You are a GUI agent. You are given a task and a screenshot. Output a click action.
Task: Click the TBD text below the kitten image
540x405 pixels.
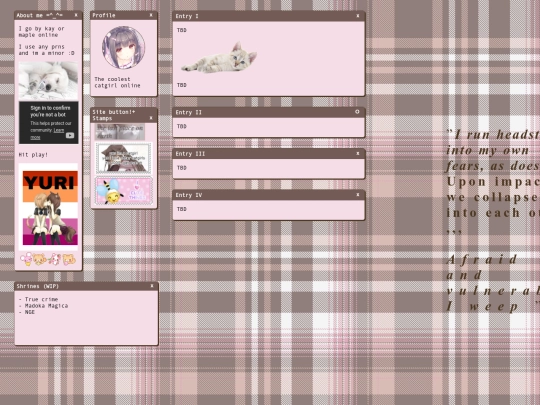coord(181,85)
